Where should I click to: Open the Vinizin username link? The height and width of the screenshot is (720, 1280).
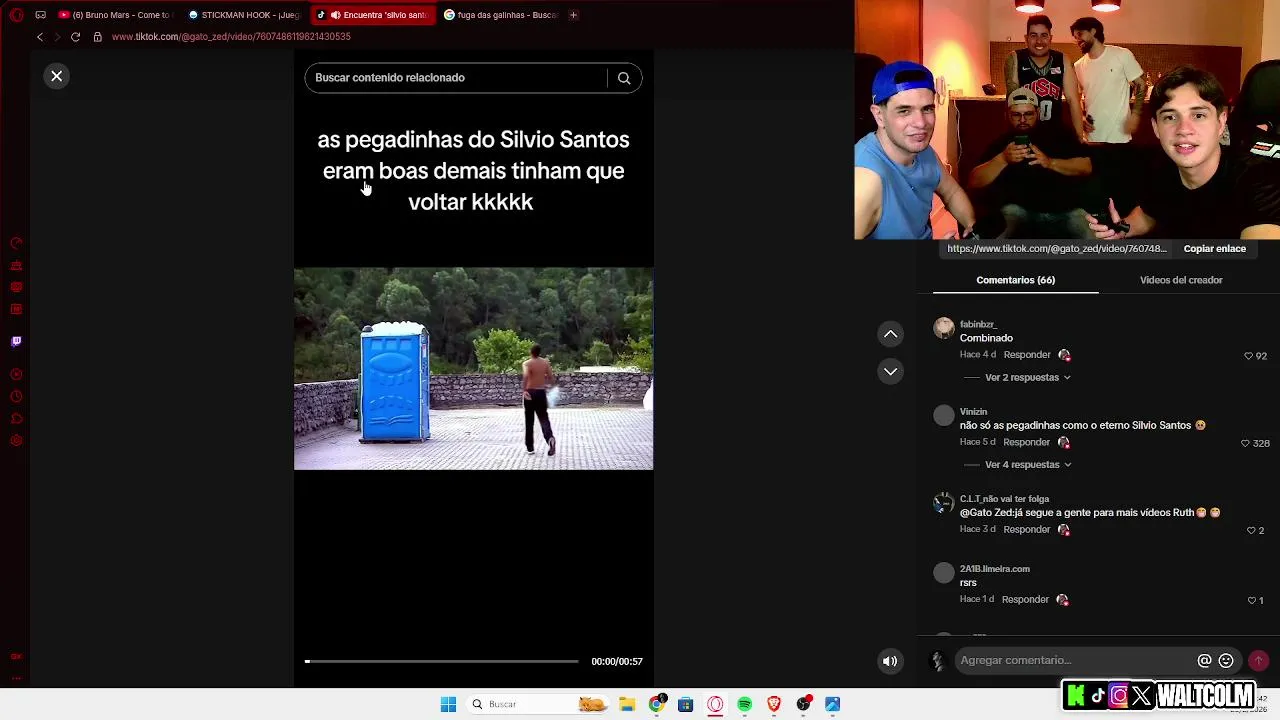pyautogui.click(x=973, y=411)
